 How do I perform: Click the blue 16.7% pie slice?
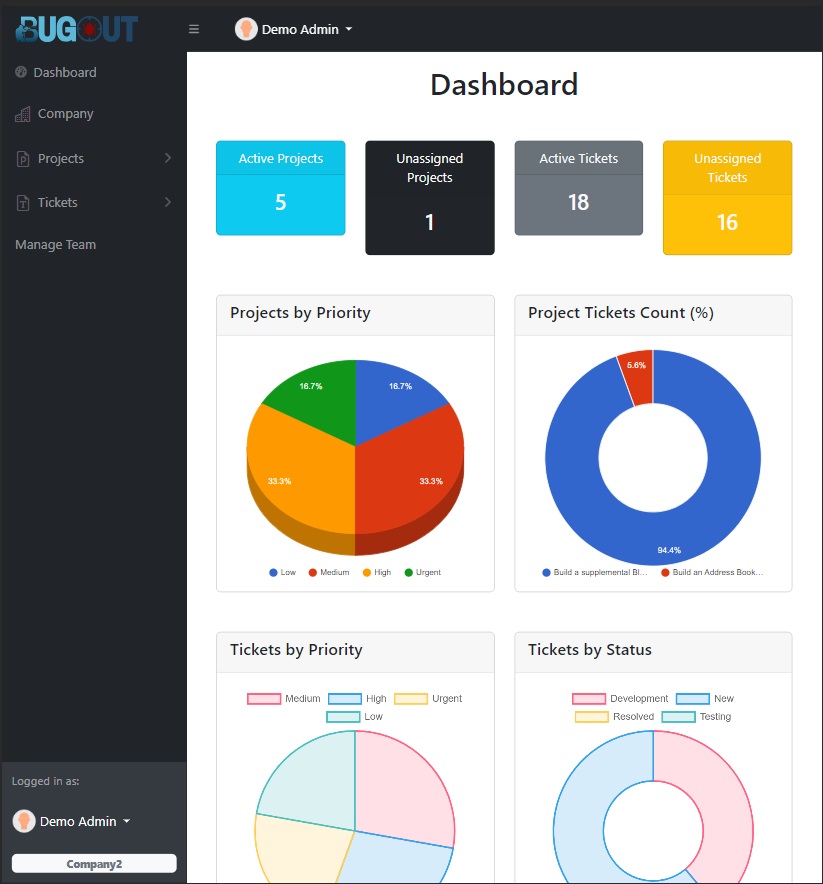(393, 401)
